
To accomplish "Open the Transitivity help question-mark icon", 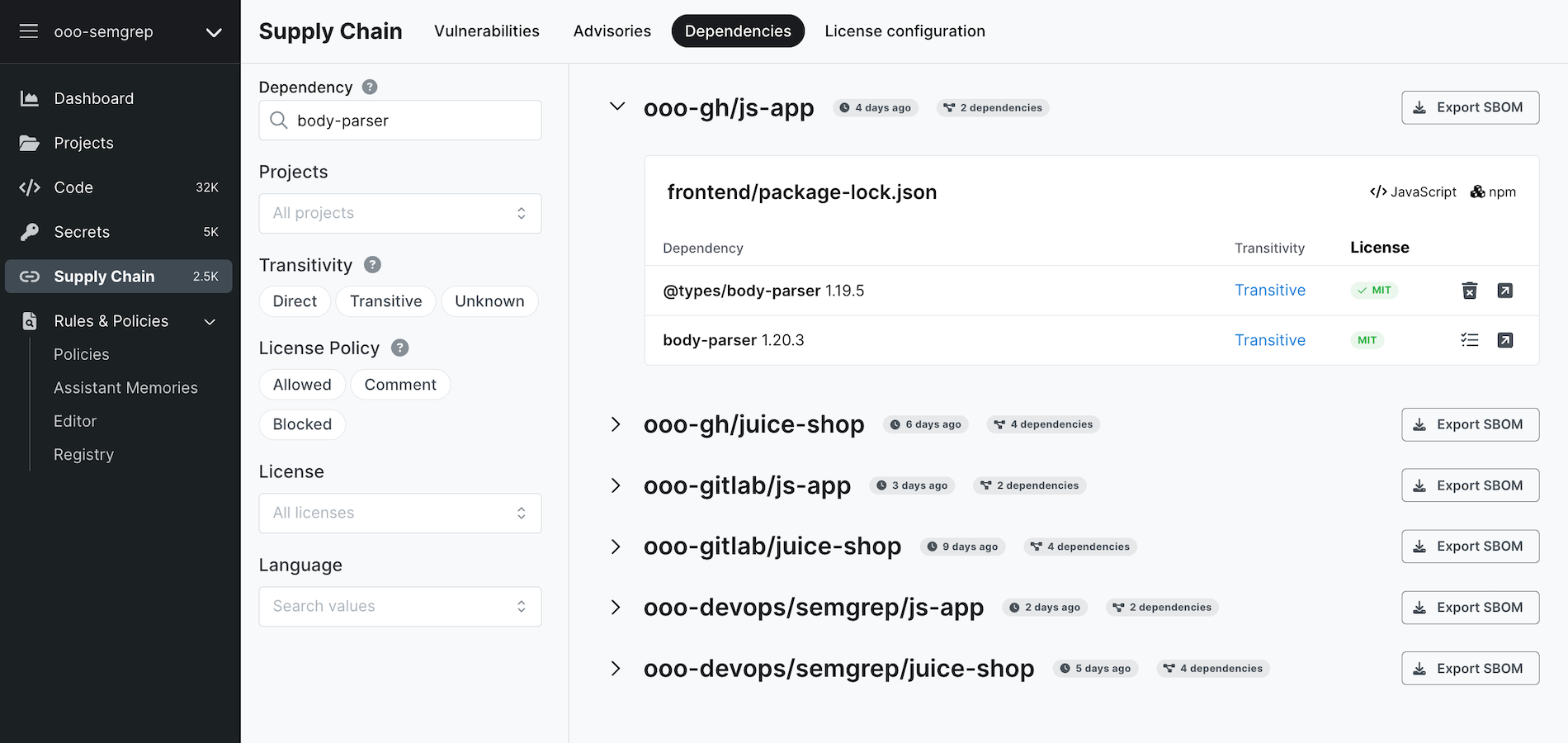I will tap(372, 264).
